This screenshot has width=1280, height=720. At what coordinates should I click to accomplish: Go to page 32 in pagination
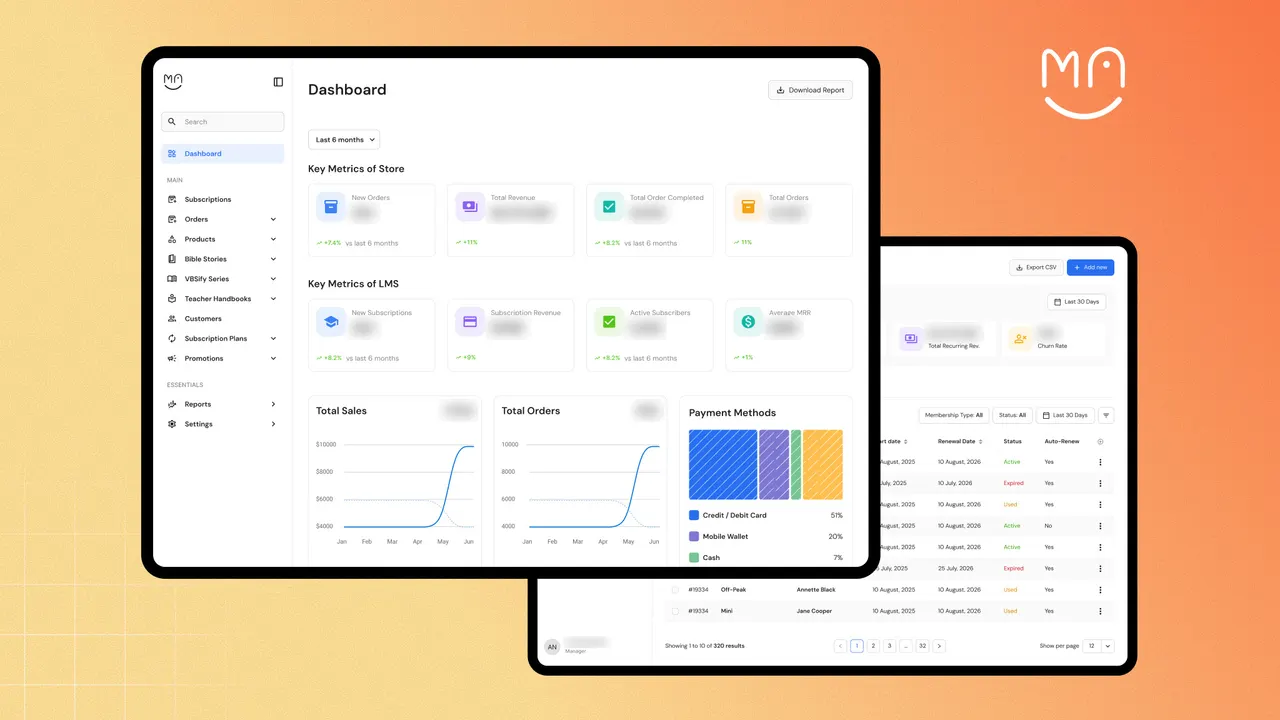pos(922,646)
